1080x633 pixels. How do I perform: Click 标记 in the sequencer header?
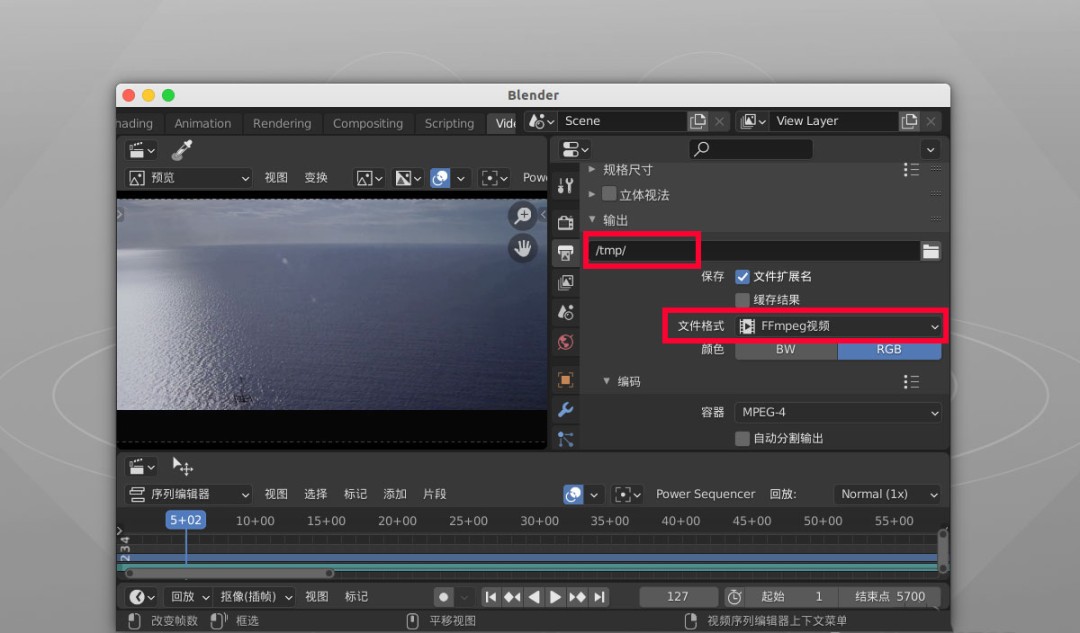tap(355, 493)
